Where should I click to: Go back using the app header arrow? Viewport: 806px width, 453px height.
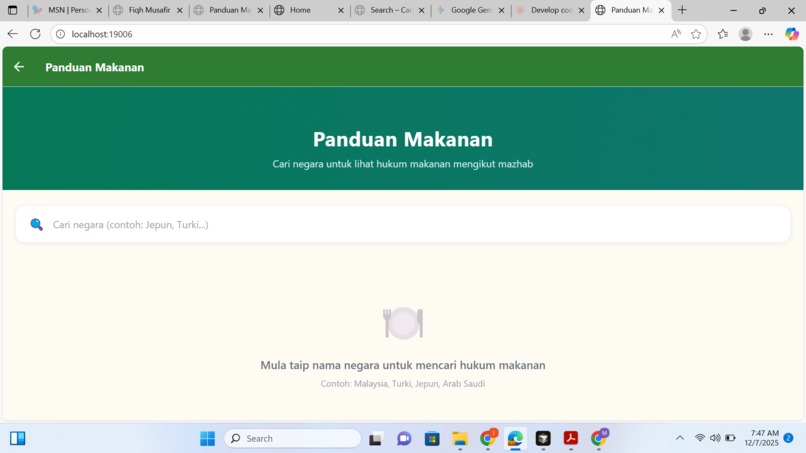(19, 67)
